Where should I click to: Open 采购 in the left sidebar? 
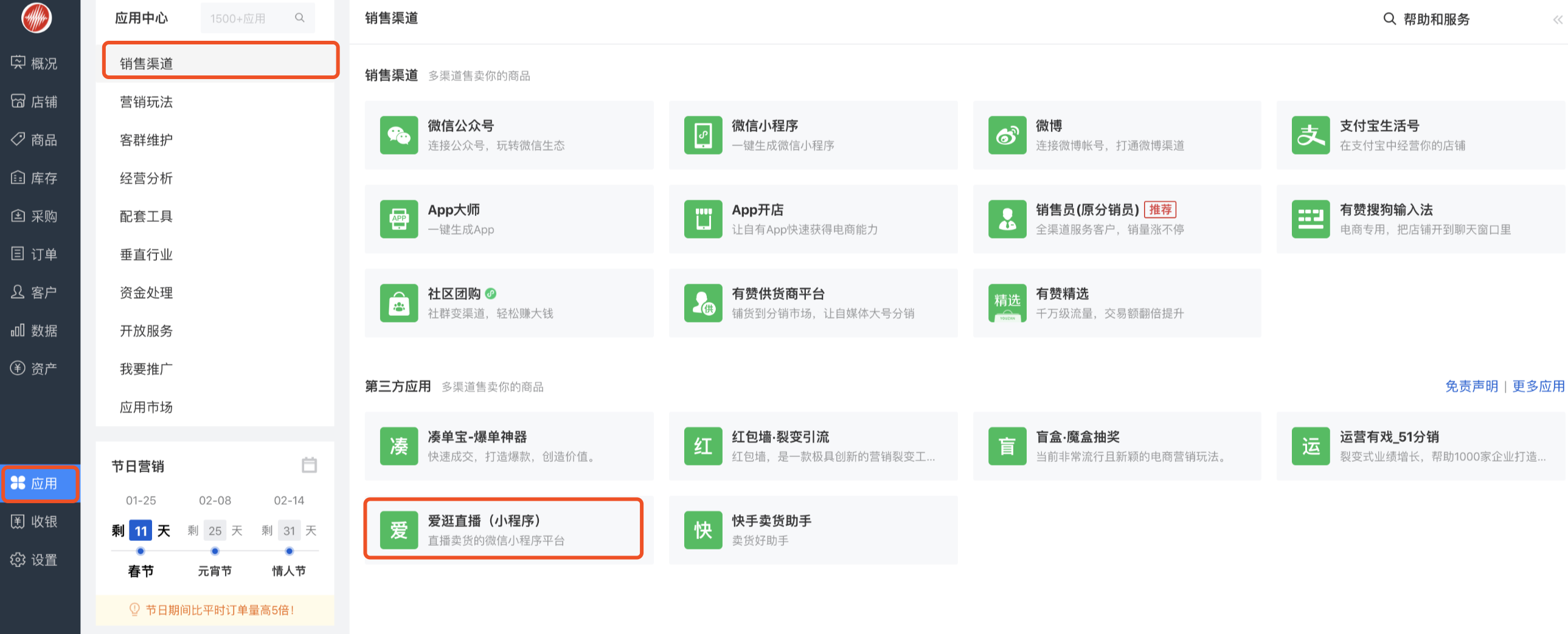coord(35,216)
